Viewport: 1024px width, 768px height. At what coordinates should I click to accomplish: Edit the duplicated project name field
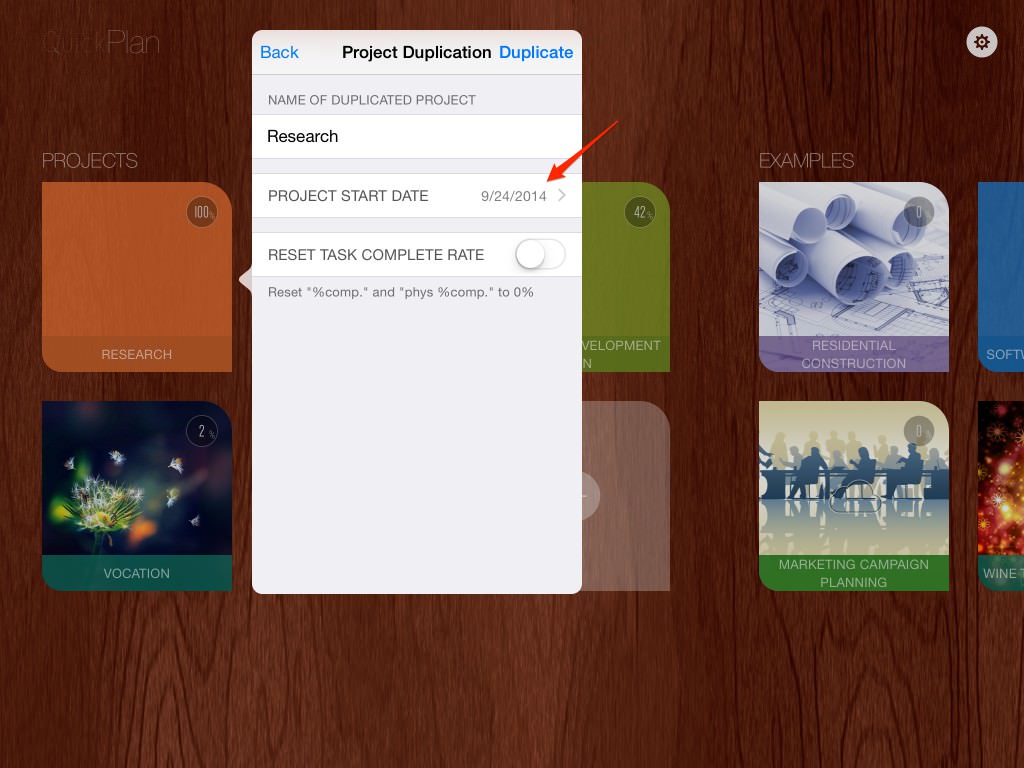[416, 136]
